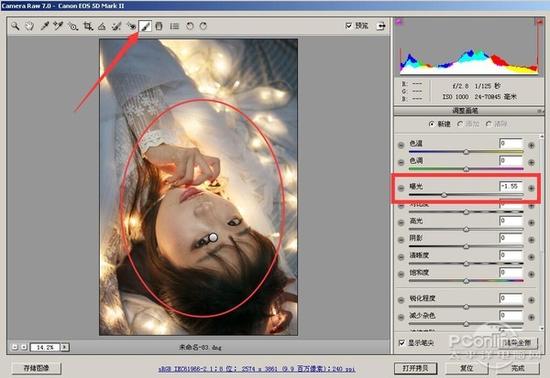Viewport: 550px width, 378px height.
Task: Open the Camera Raw preferences dialog icon
Action: click(x=174, y=26)
